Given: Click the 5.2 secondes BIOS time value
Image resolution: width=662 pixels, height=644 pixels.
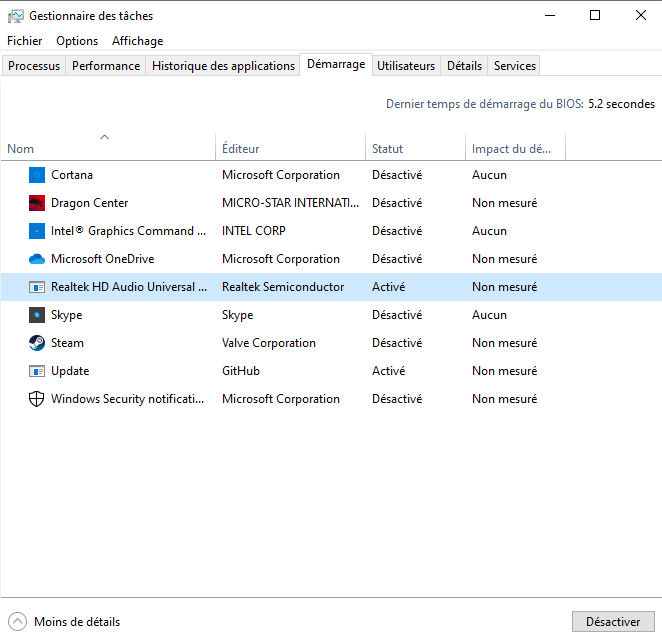Looking at the screenshot, I should point(621,104).
